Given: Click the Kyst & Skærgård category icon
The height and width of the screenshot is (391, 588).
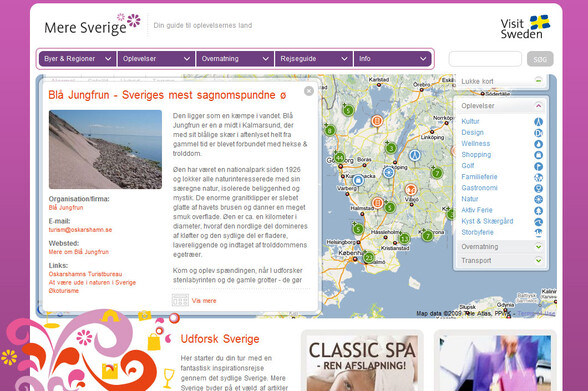Looking at the screenshot, I should click(538, 222).
